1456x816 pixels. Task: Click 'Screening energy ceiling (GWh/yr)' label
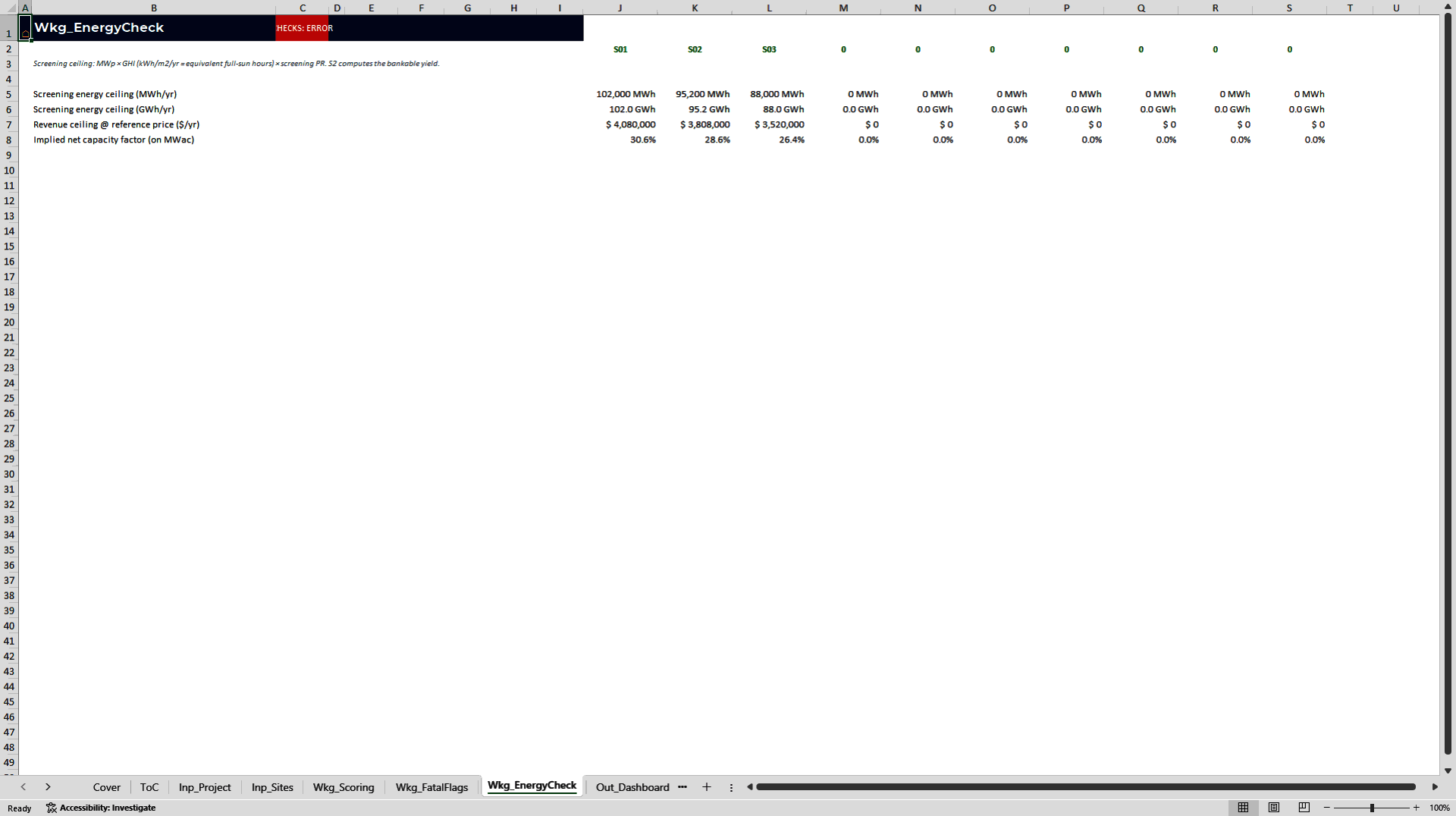point(104,109)
